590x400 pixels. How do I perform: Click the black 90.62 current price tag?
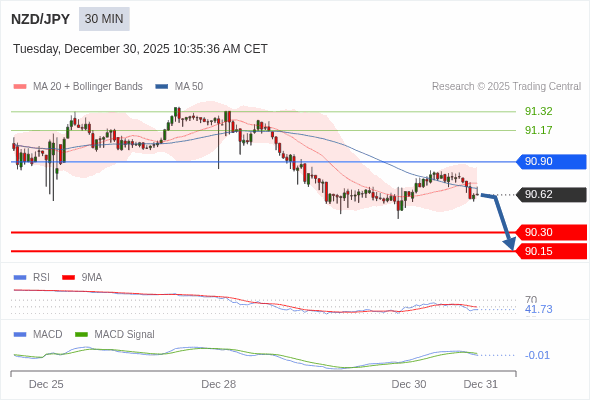[552, 195]
